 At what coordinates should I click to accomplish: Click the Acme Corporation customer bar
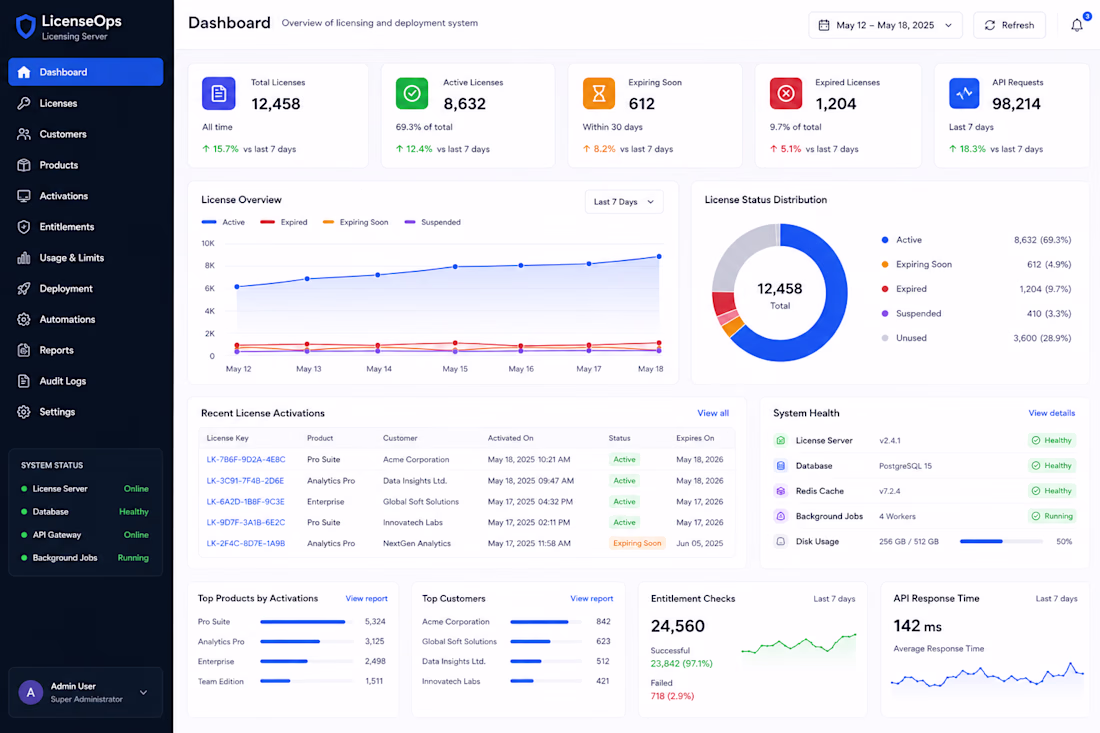[546, 621]
